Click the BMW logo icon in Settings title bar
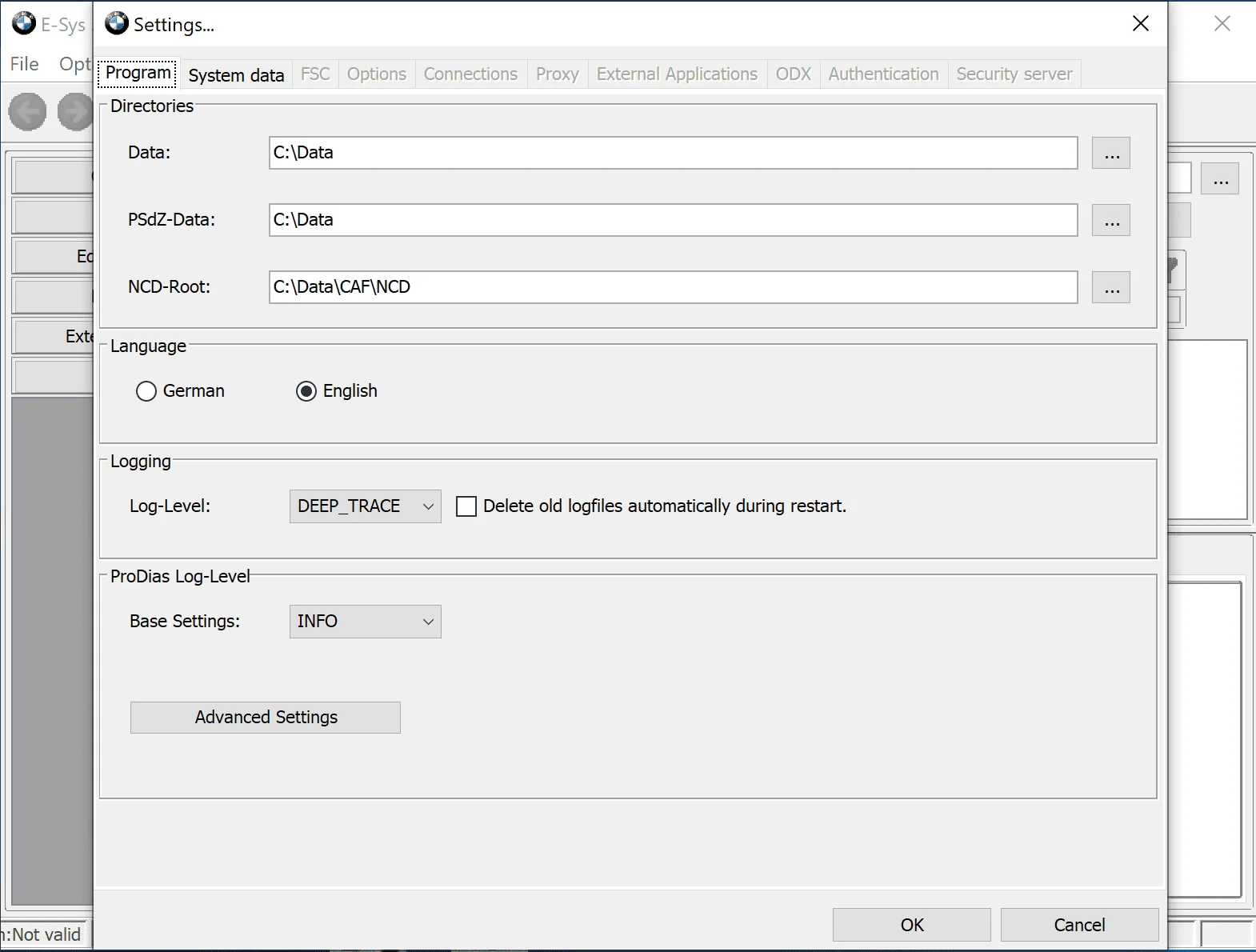1256x952 pixels. click(117, 23)
